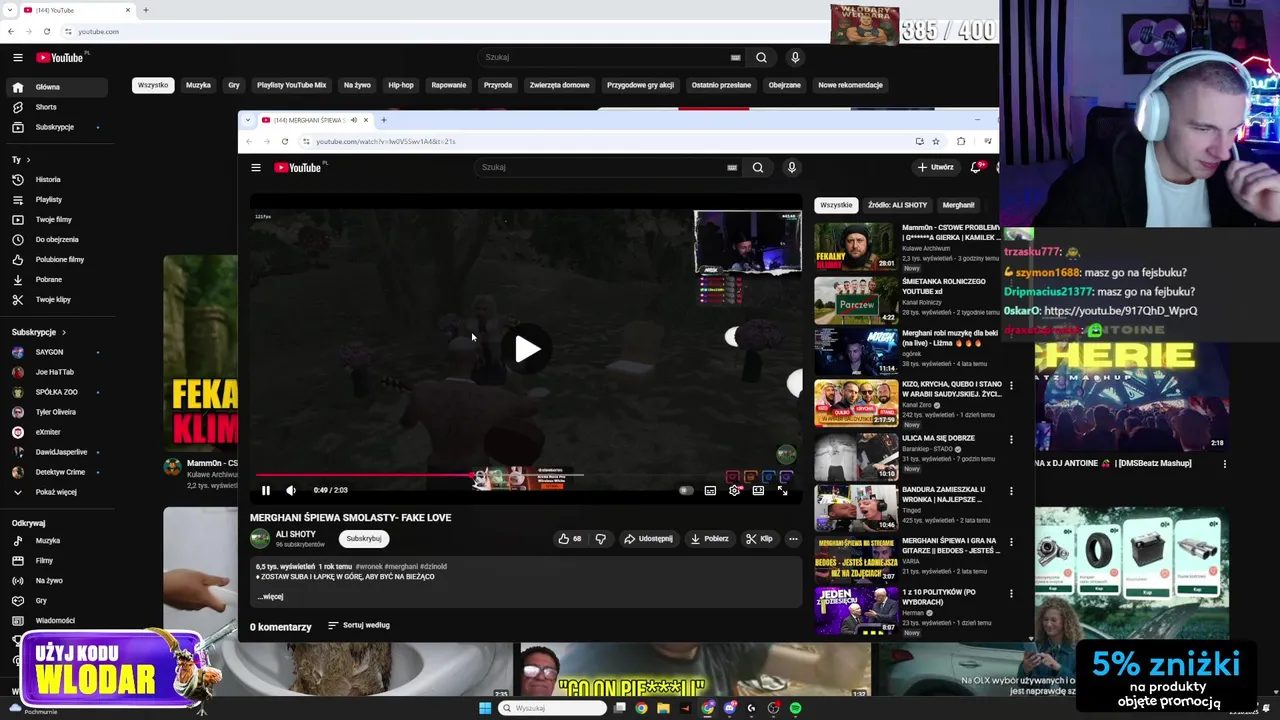Expand Pokaż więcej subscriptions in back window

click(55, 492)
